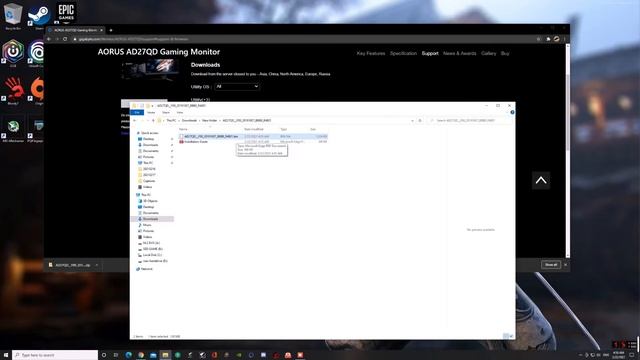Image resolution: width=640 pixels, height=360 pixels.
Task: Open Microsoft Edge from taskbar
Action: coord(129,355)
